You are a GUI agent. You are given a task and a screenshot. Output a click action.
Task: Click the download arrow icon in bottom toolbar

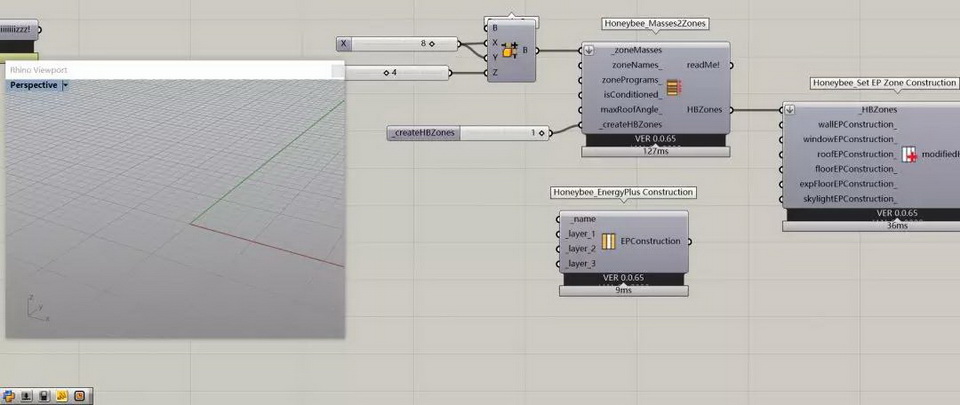26,396
